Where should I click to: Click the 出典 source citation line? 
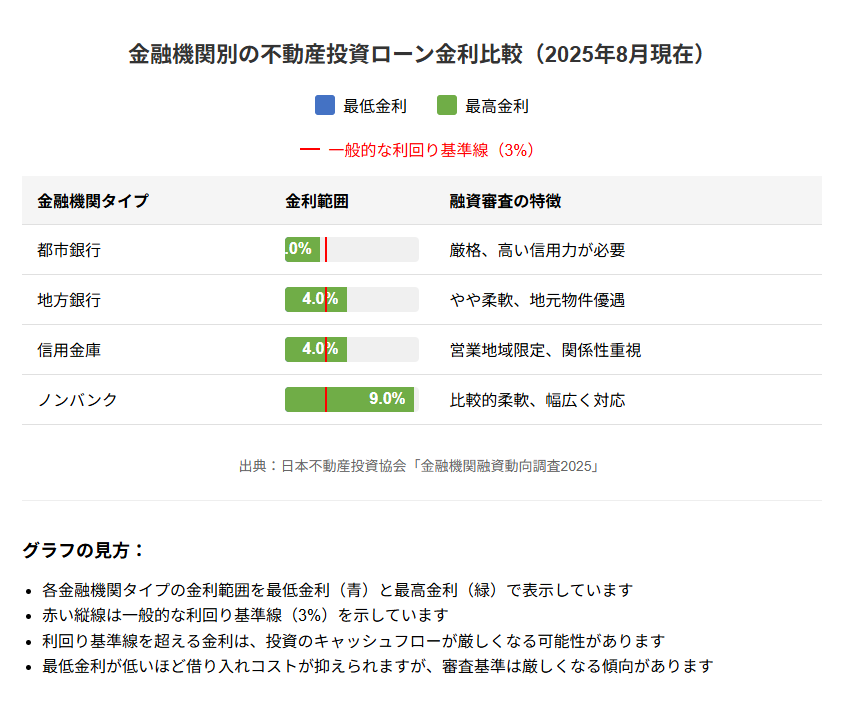pyautogui.click(x=421, y=465)
